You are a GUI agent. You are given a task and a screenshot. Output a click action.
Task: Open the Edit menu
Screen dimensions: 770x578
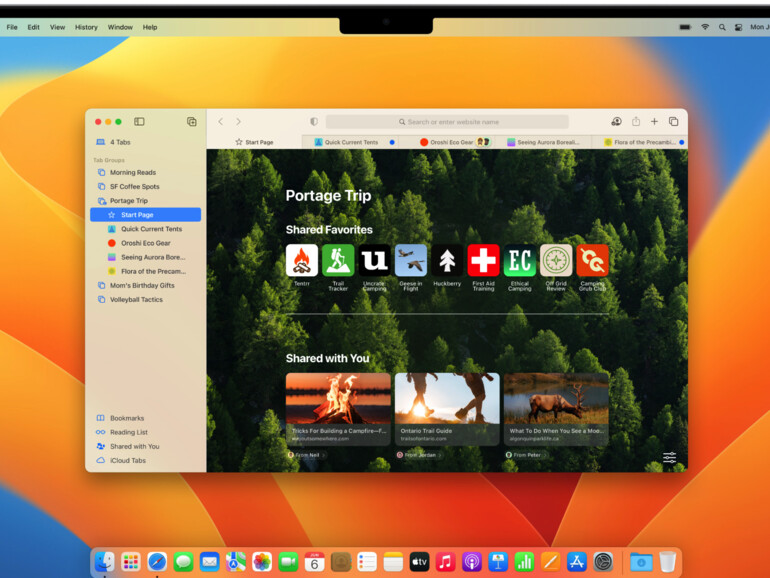tap(33, 27)
